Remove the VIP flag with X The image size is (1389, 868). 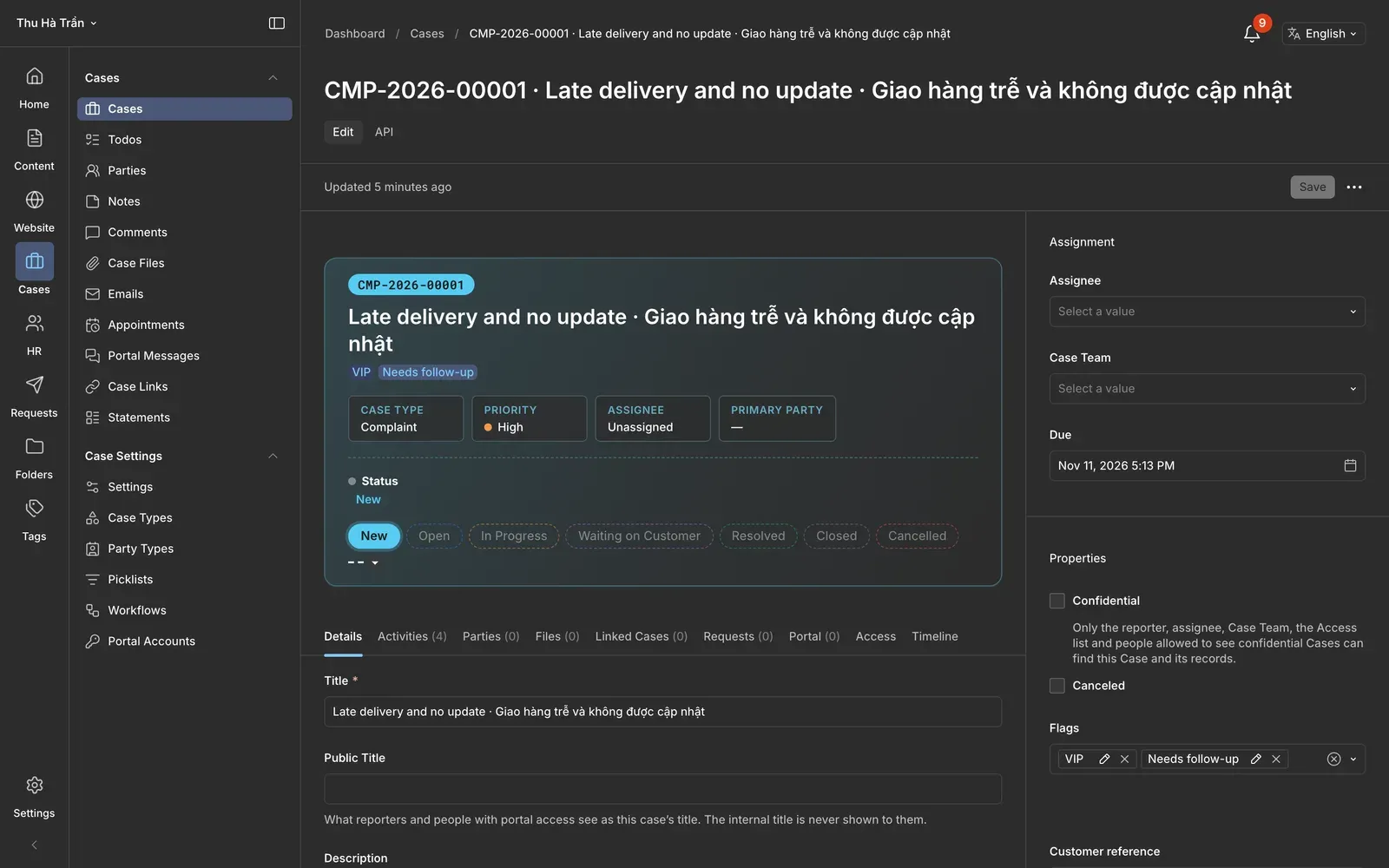point(1124,759)
